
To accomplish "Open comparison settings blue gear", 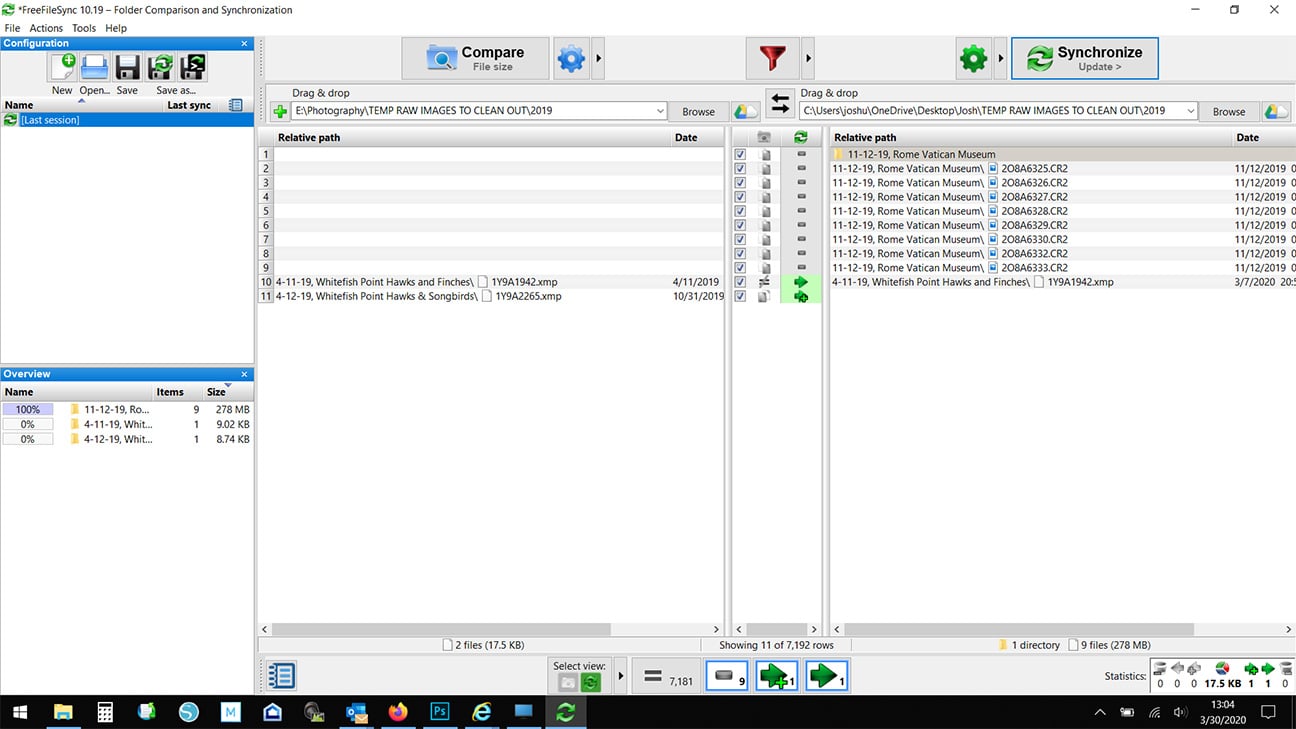I will coord(571,59).
